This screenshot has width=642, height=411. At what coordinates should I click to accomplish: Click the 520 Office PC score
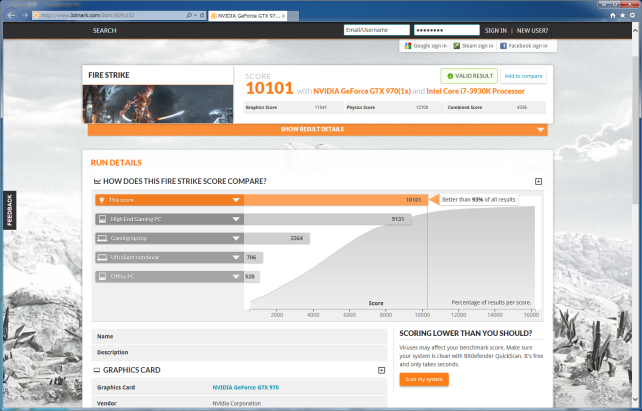click(x=250, y=277)
